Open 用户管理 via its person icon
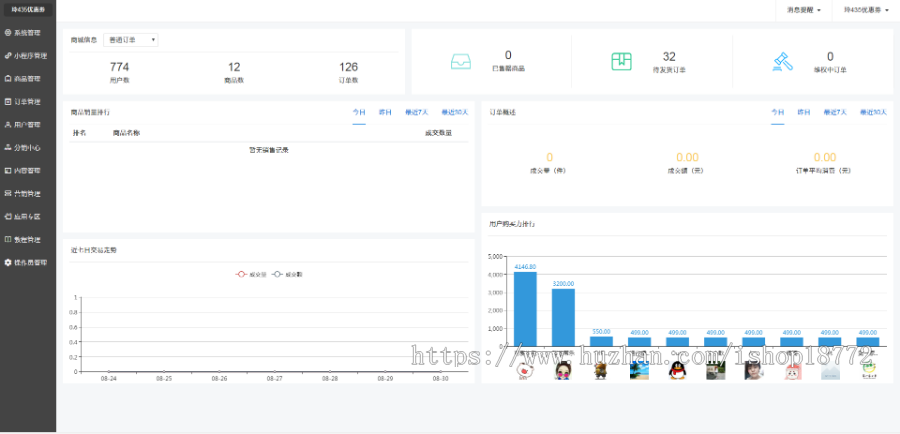 [x=7, y=125]
